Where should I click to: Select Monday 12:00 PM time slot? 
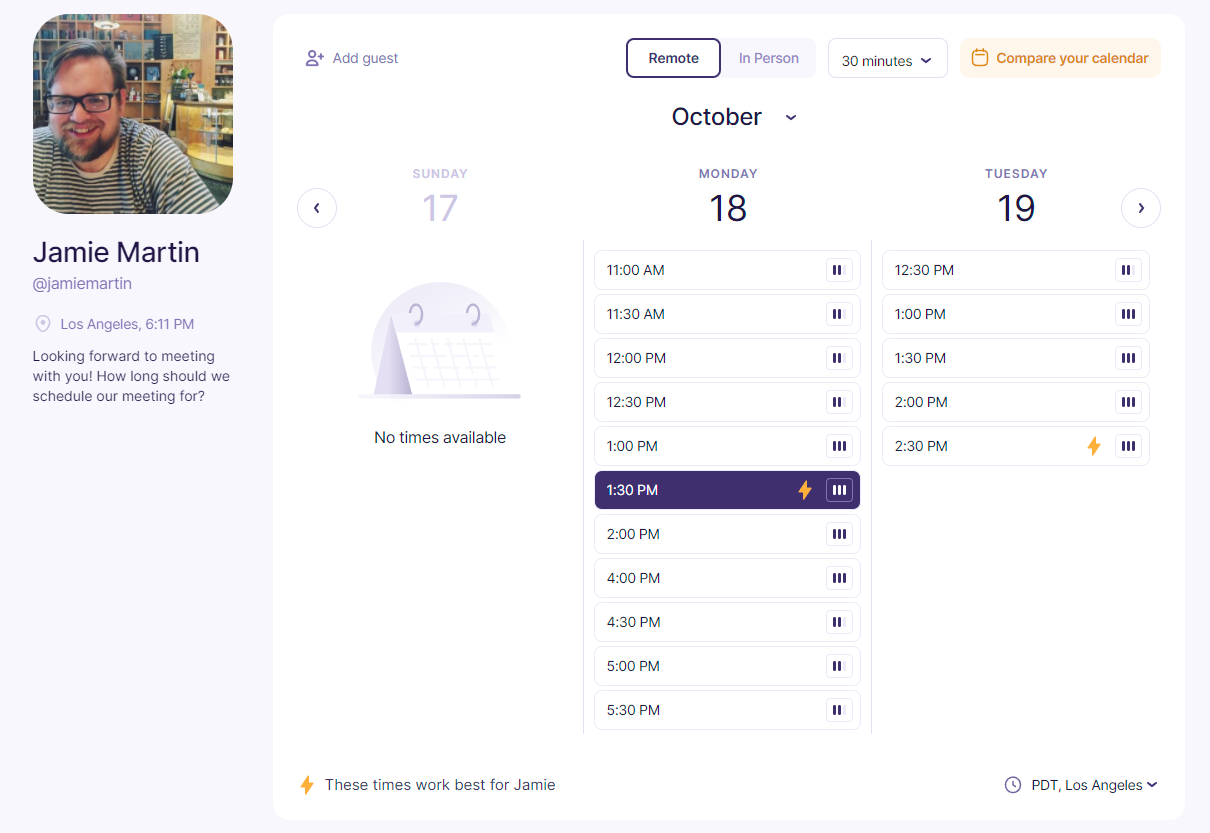[x=727, y=358]
